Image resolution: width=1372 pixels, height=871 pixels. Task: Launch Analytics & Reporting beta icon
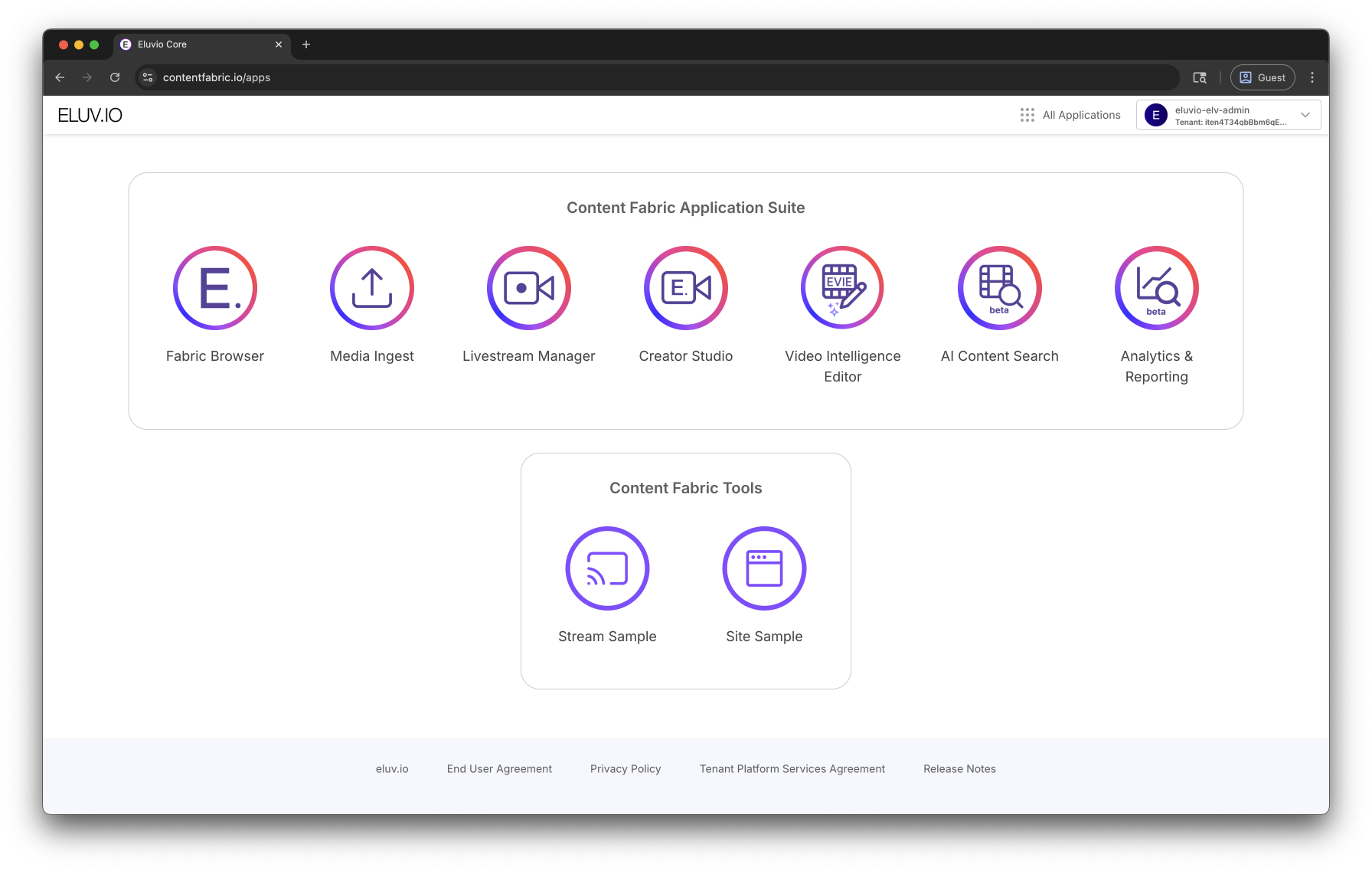[1157, 288]
